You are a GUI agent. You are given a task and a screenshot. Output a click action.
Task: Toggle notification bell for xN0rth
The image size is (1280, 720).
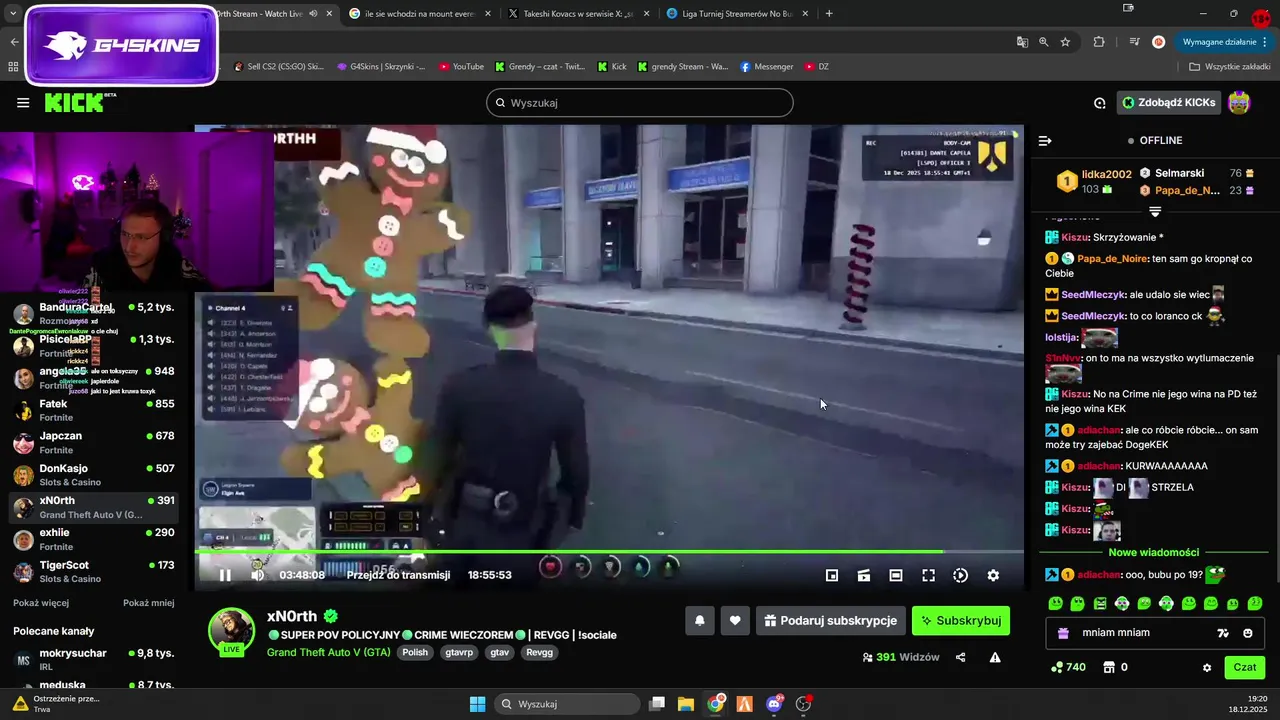click(700, 621)
